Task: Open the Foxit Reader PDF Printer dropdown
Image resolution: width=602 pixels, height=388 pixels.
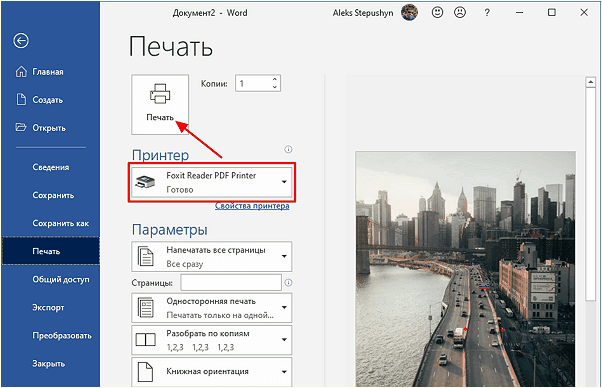Action: [212, 182]
